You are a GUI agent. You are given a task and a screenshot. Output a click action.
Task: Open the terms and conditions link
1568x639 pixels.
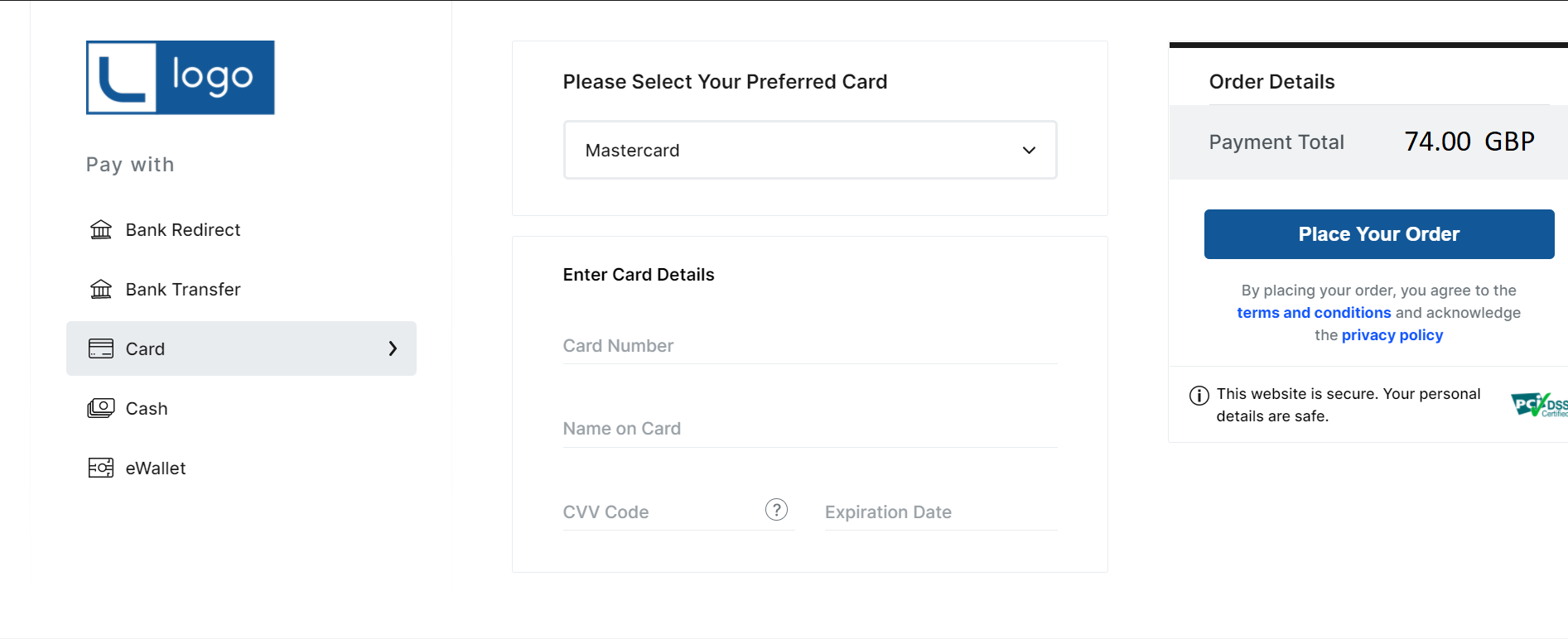pos(1314,313)
